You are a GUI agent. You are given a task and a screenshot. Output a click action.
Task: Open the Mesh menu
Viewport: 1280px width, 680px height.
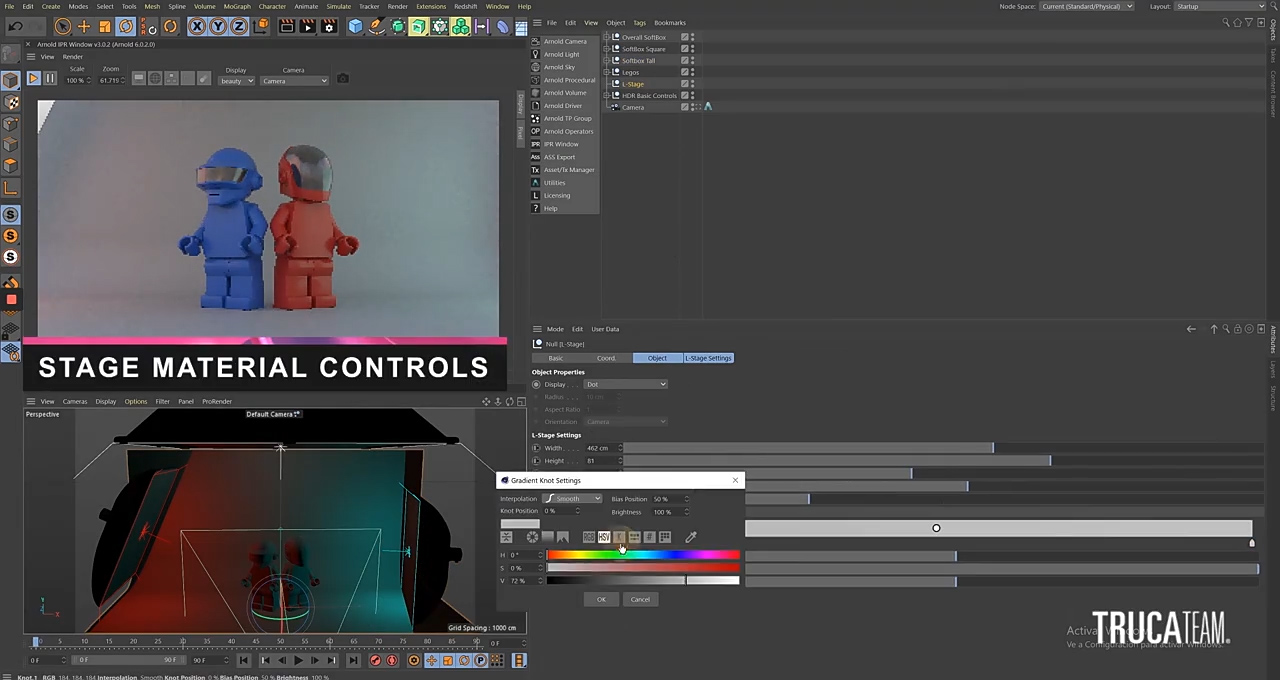tap(152, 6)
